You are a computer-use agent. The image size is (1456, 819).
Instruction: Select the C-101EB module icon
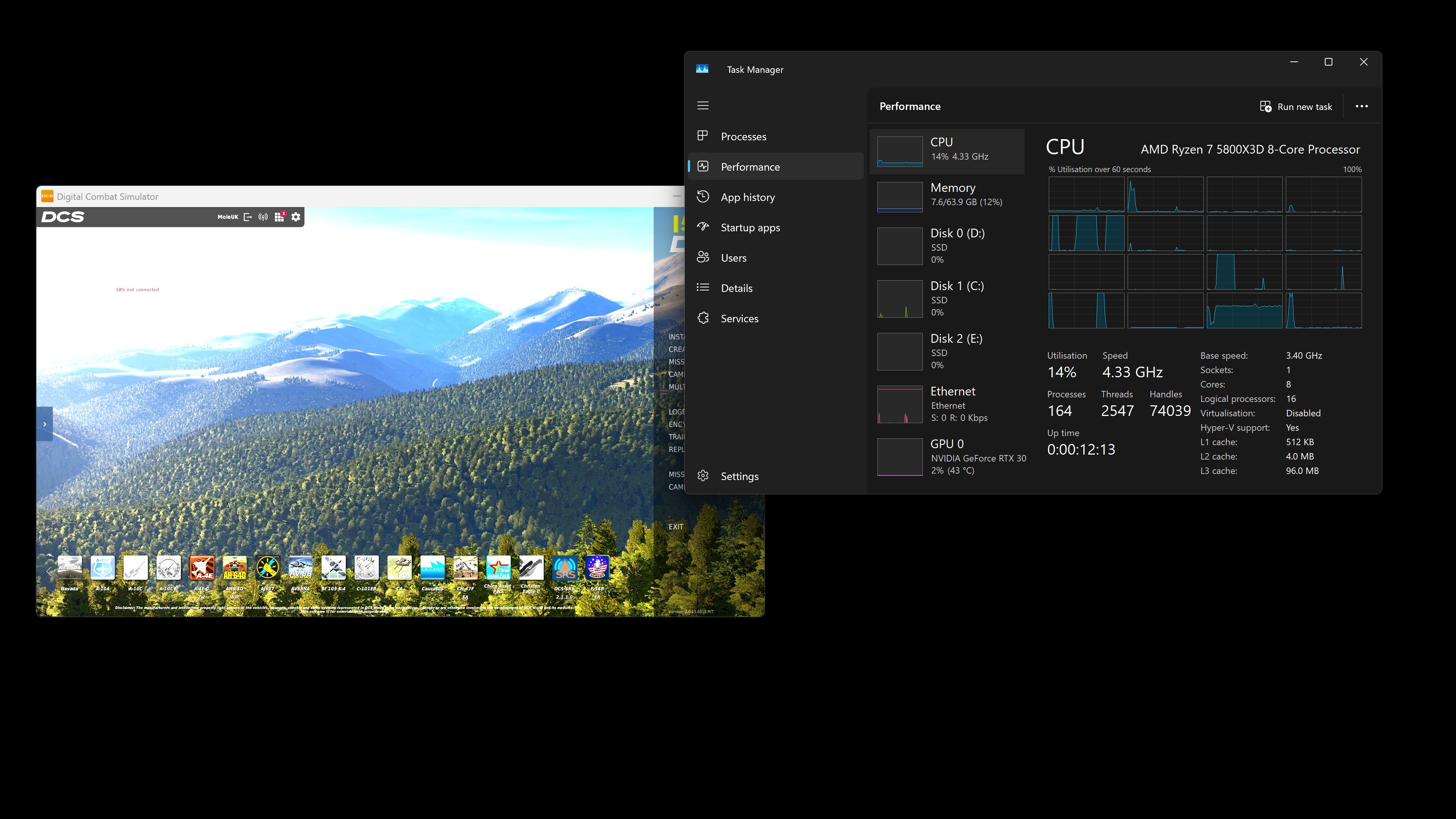point(366,568)
